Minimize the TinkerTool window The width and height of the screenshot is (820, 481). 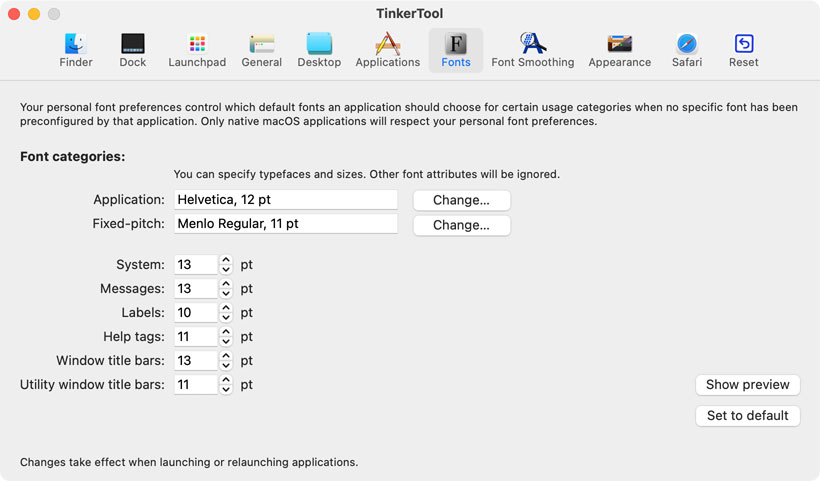[x=34, y=14]
